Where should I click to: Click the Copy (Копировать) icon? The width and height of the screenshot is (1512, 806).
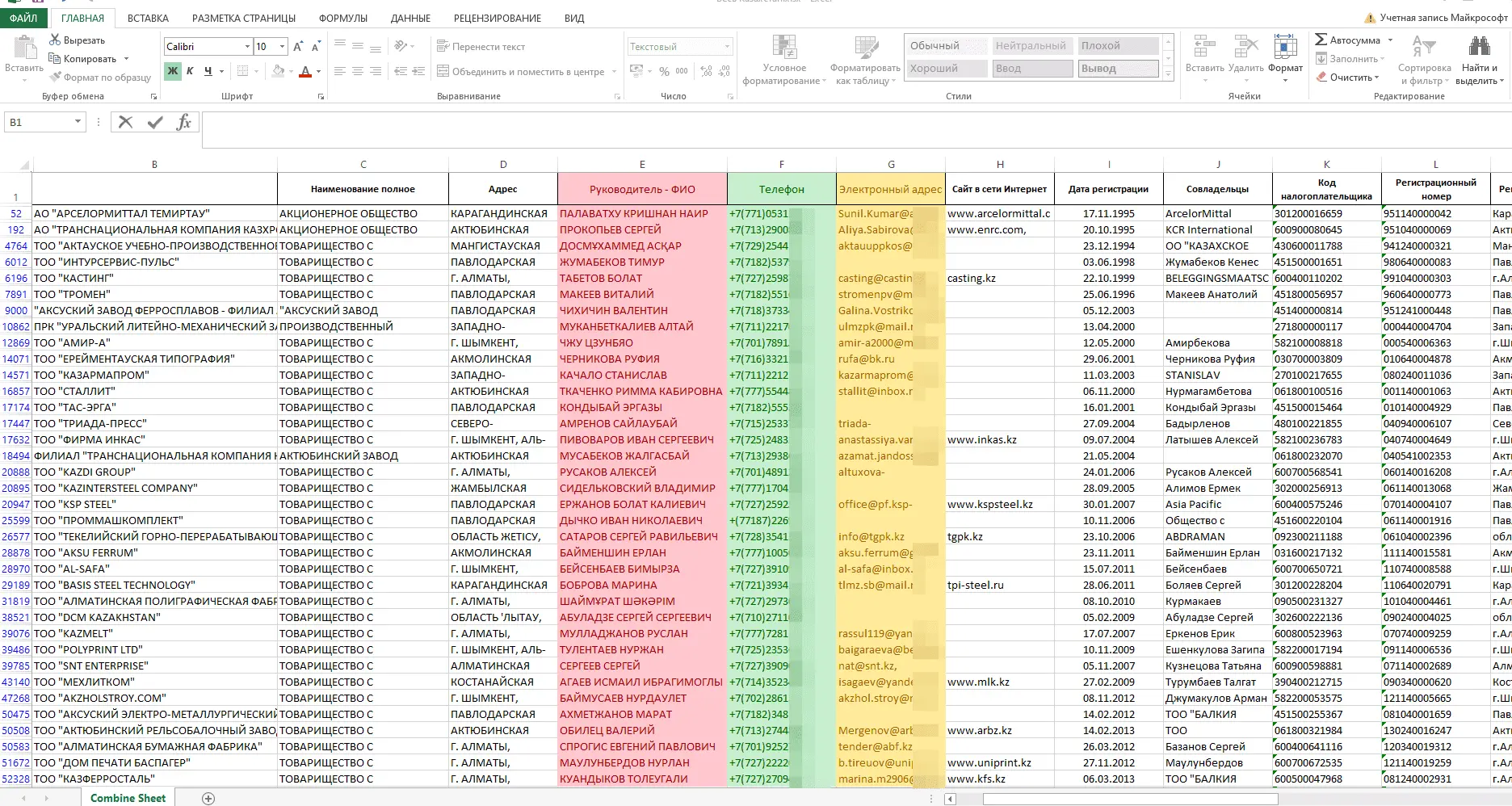click(x=55, y=58)
